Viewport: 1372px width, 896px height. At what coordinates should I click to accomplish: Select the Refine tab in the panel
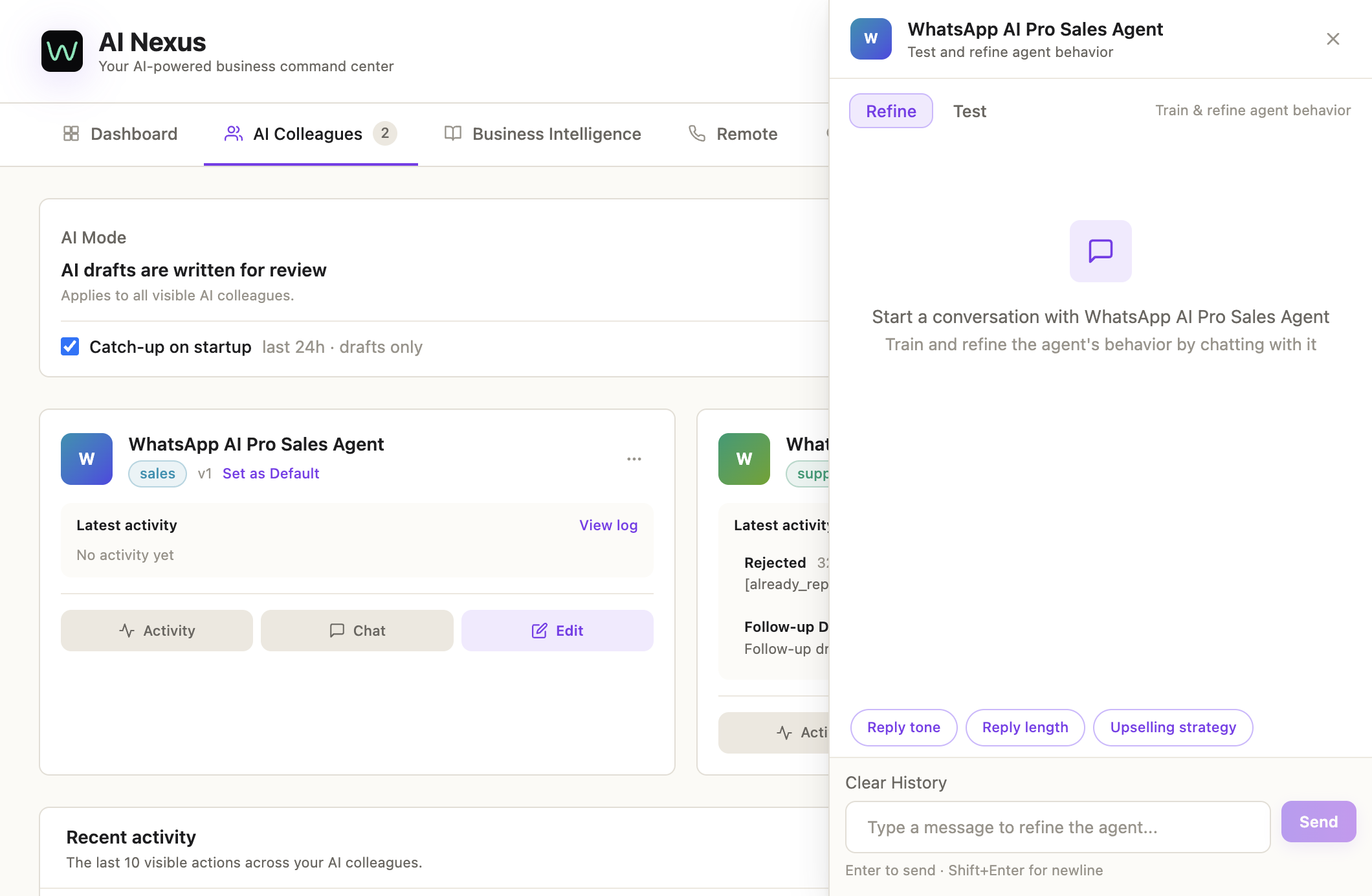(891, 111)
